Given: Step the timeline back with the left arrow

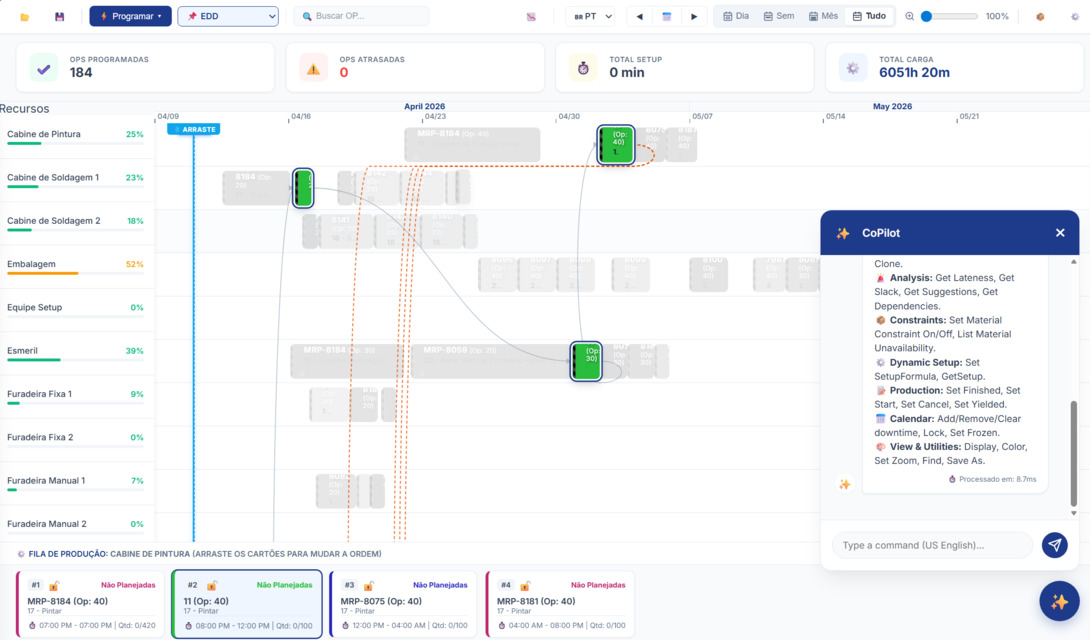Looking at the screenshot, I should [x=639, y=16].
